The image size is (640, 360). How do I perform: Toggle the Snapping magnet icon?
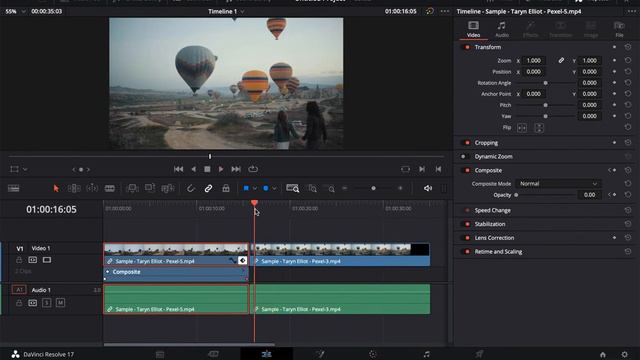pos(190,188)
